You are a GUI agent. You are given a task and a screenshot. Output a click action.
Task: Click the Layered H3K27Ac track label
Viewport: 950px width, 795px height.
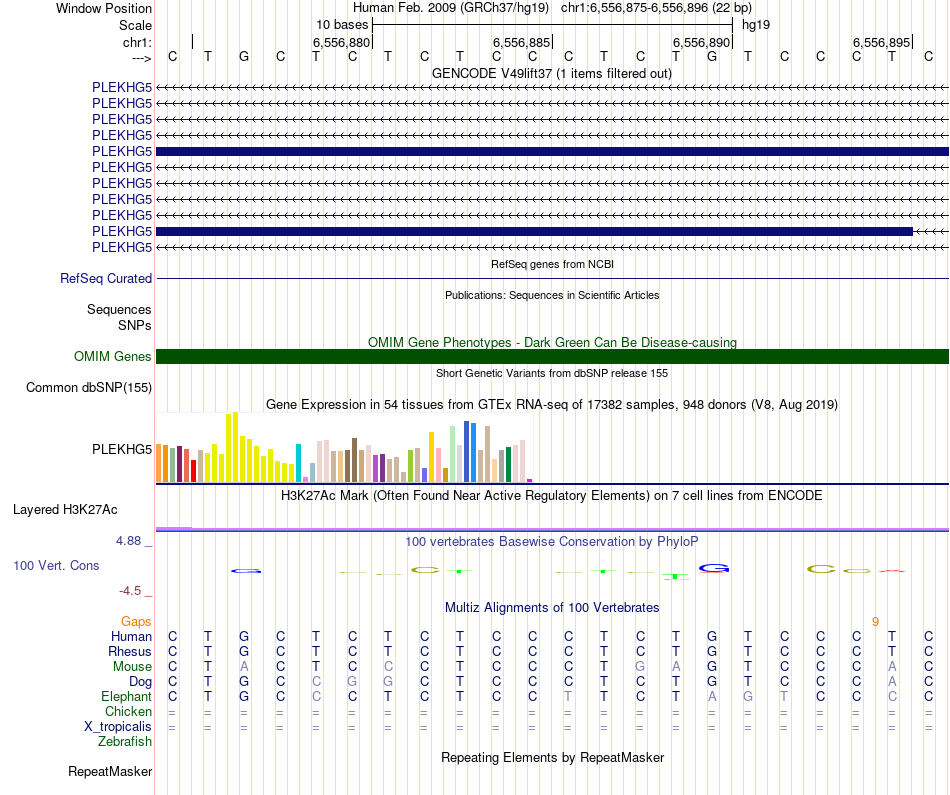coord(65,510)
